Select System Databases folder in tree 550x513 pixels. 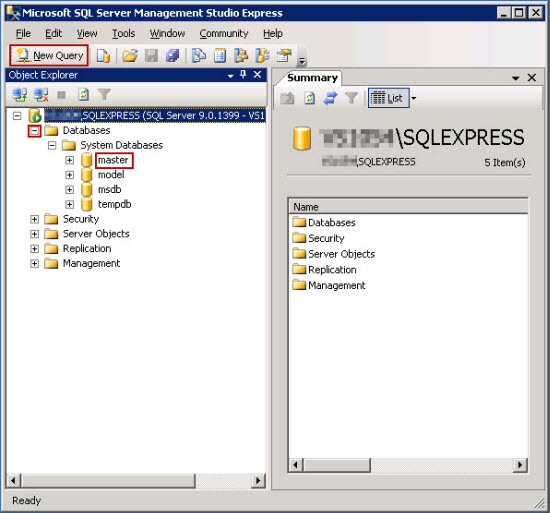121,145
